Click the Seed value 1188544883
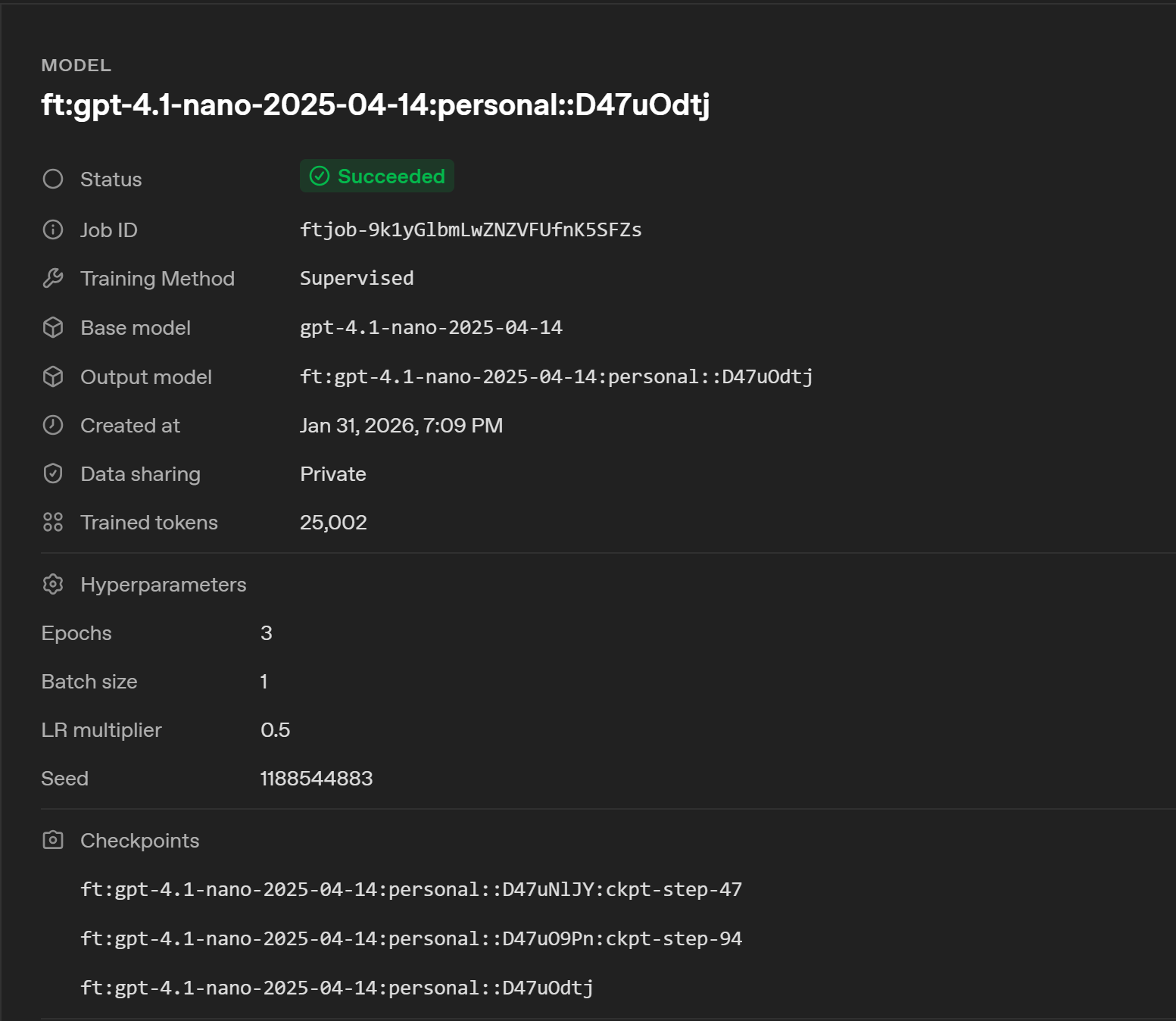This screenshot has height=1021, width=1176. coord(317,778)
